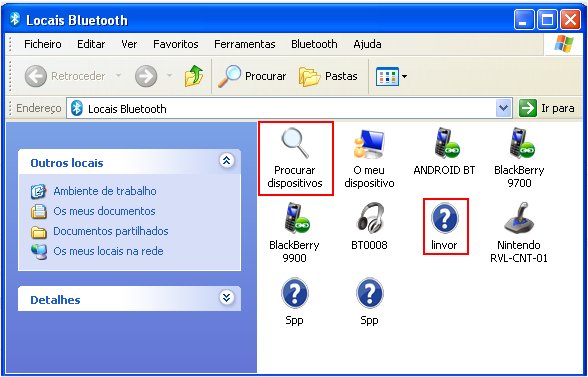Open the Ver menu
The image size is (588, 377).
click(129, 44)
